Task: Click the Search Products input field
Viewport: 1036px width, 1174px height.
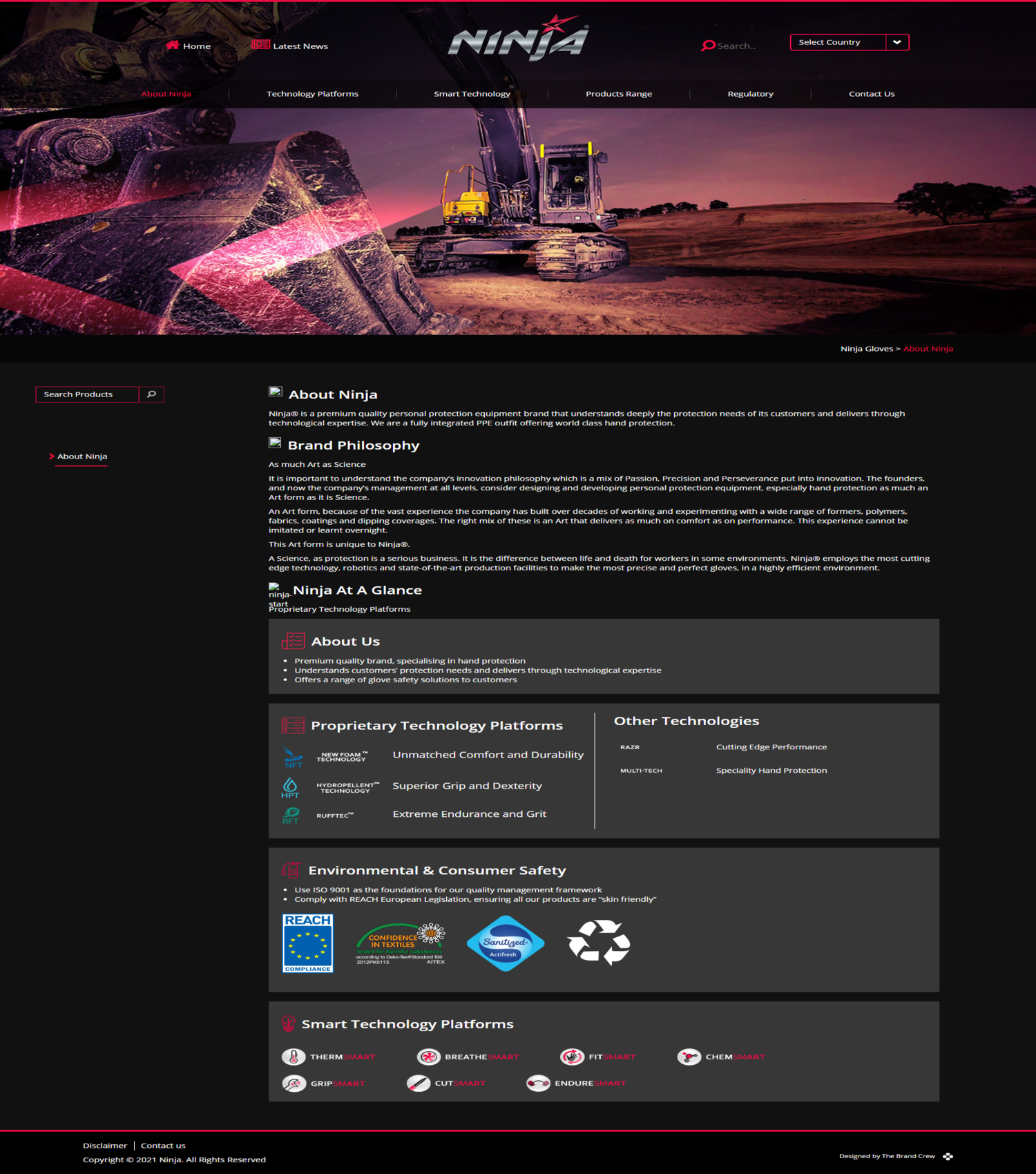Action: tap(87, 394)
